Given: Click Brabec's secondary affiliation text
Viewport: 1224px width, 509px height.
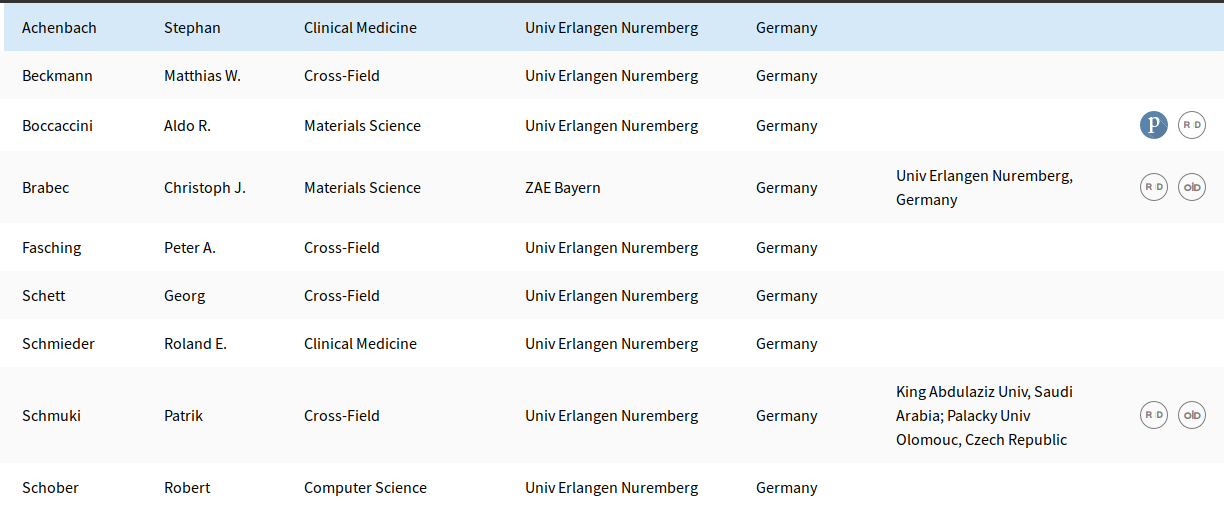Looking at the screenshot, I should click(x=984, y=188).
